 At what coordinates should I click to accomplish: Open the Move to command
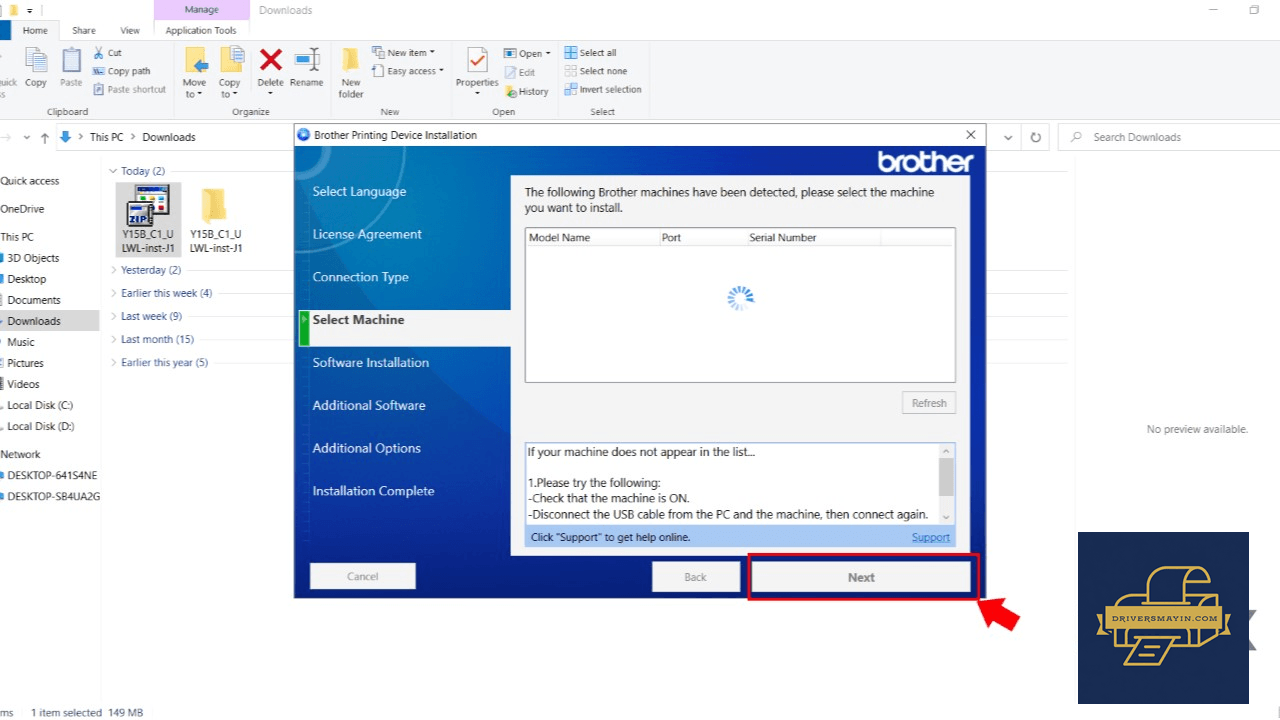[x=195, y=72]
